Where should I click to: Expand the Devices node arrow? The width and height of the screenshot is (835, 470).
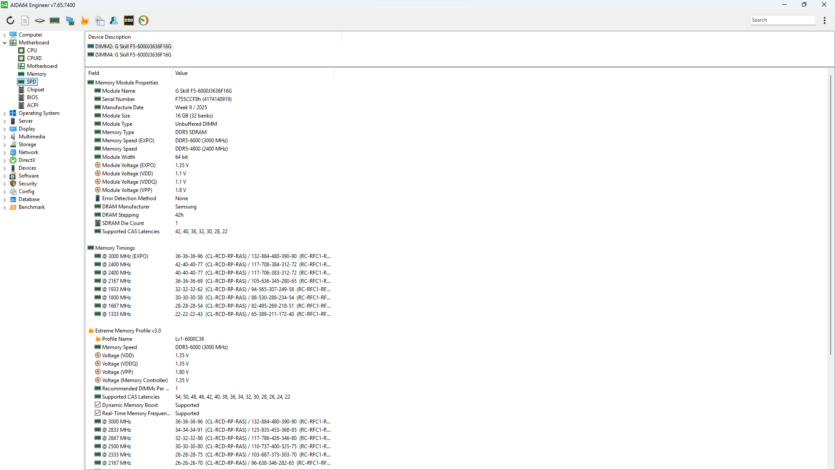pos(5,168)
